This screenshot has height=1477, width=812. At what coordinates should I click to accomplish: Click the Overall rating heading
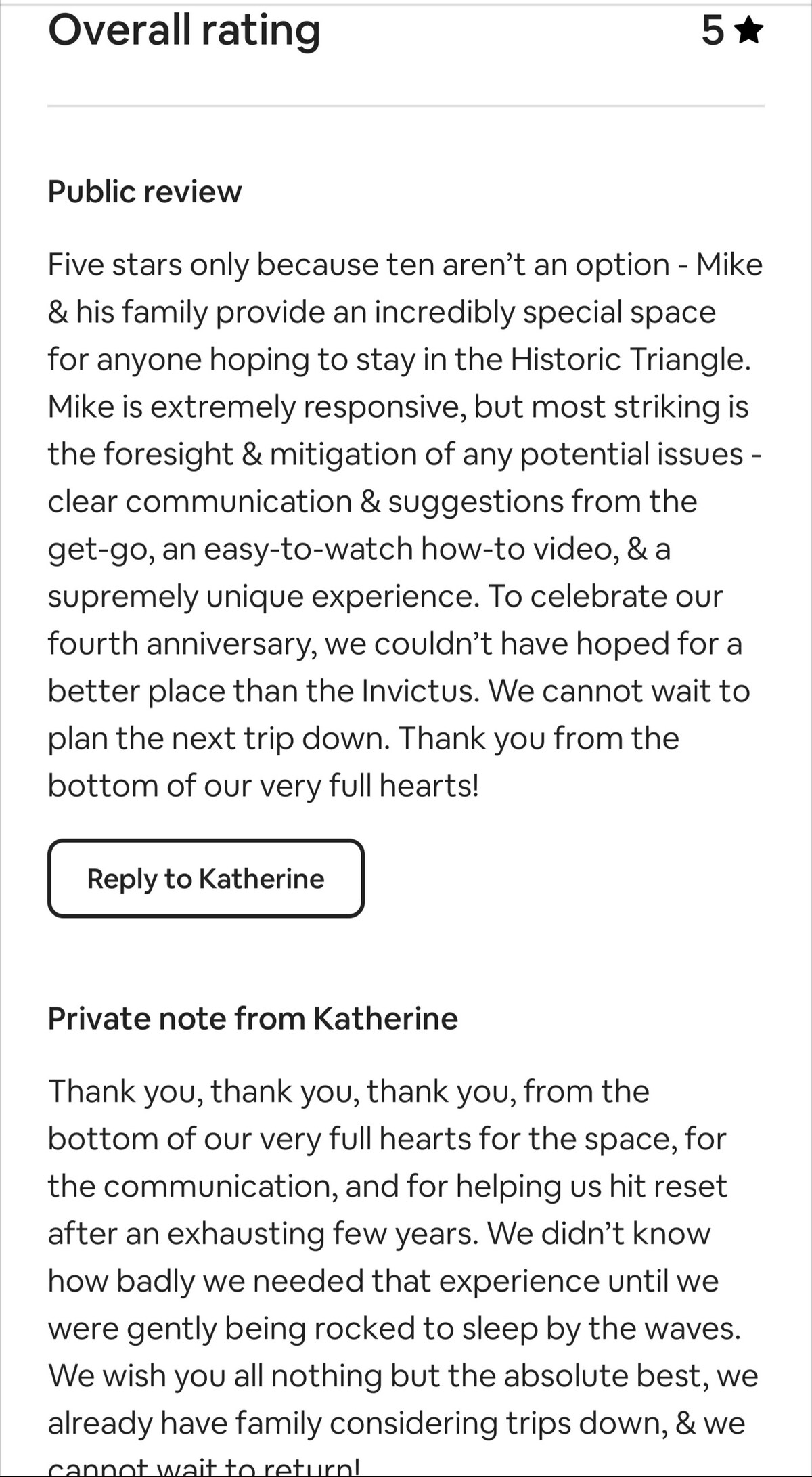[x=184, y=30]
